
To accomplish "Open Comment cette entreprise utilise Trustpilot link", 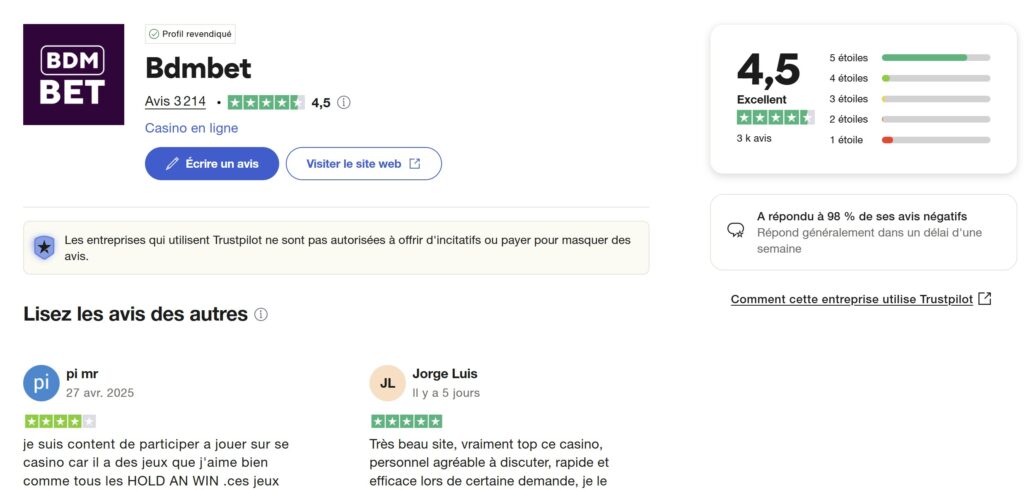I will (x=852, y=299).
